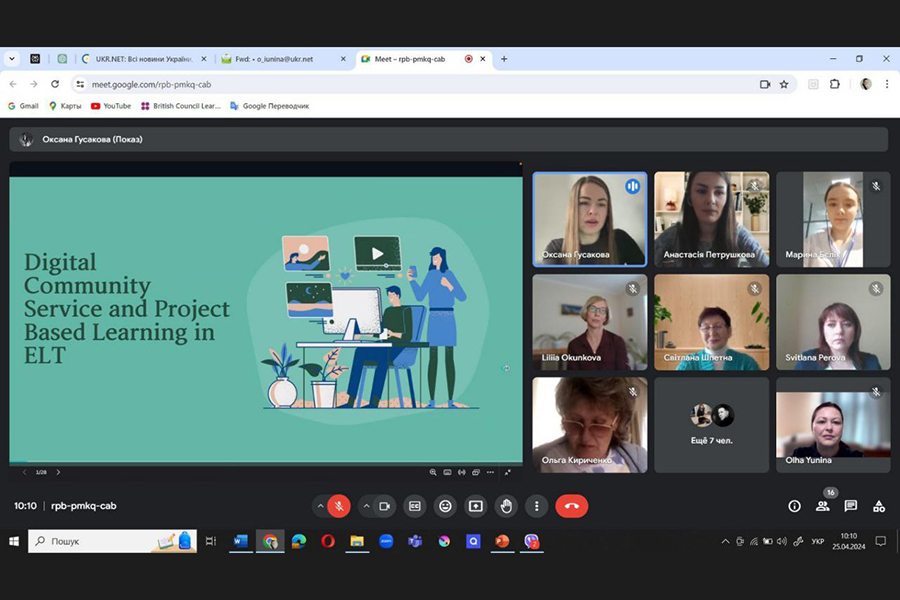This screenshot has width=900, height=600.
Task: Open a new browser tab
Action: (504, 59)
